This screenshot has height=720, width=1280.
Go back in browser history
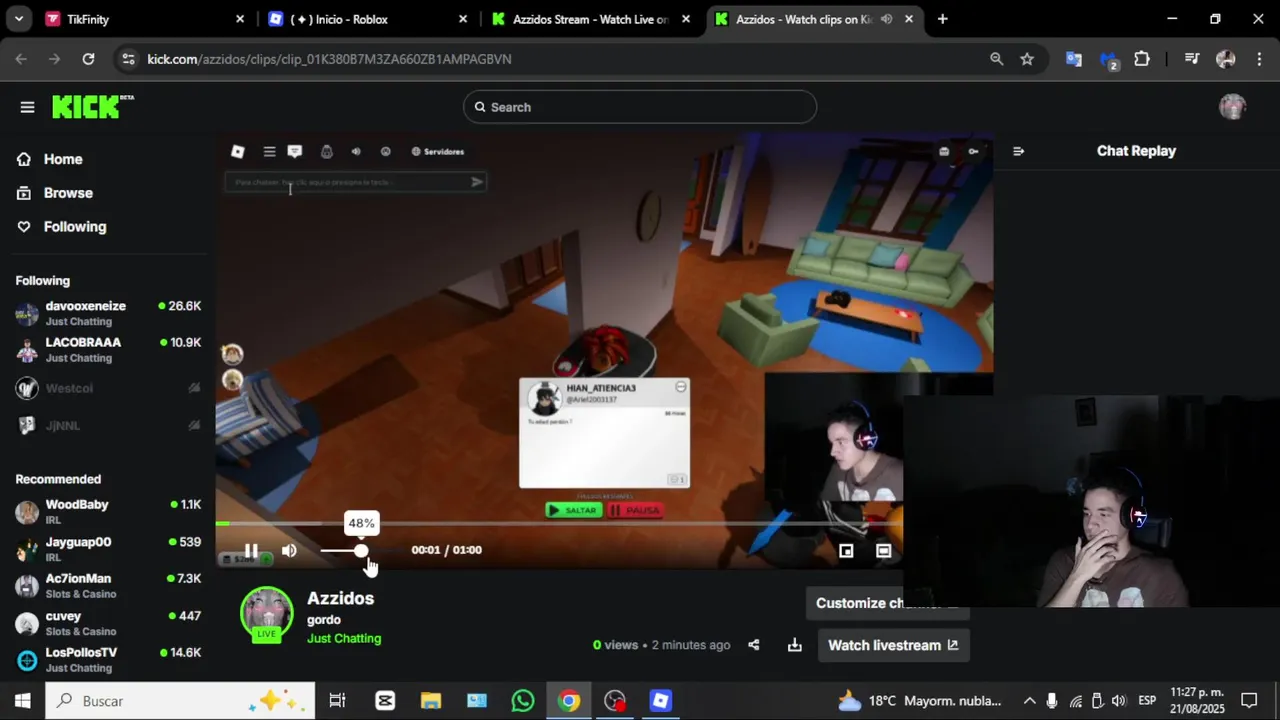click(21, 59)
